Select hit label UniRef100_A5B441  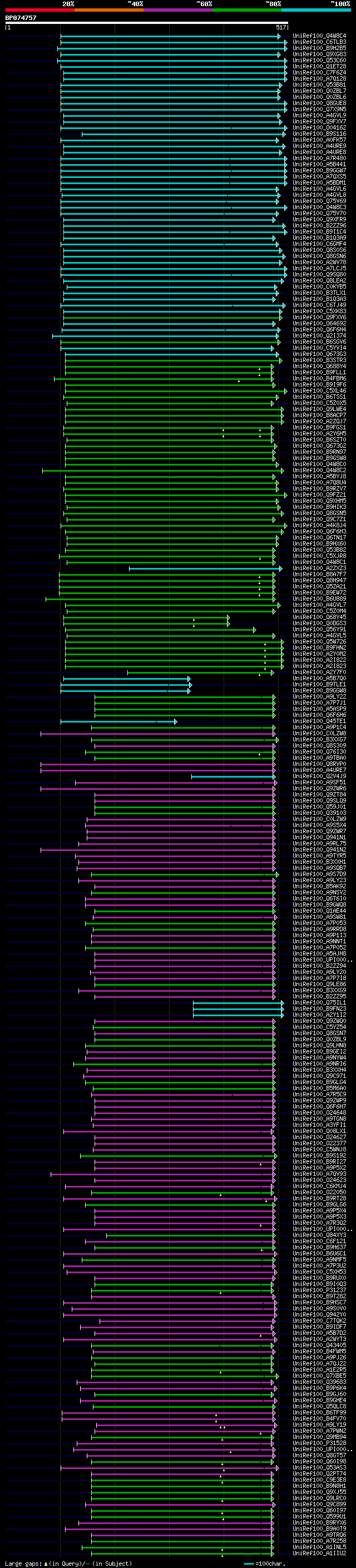point(319,164)
